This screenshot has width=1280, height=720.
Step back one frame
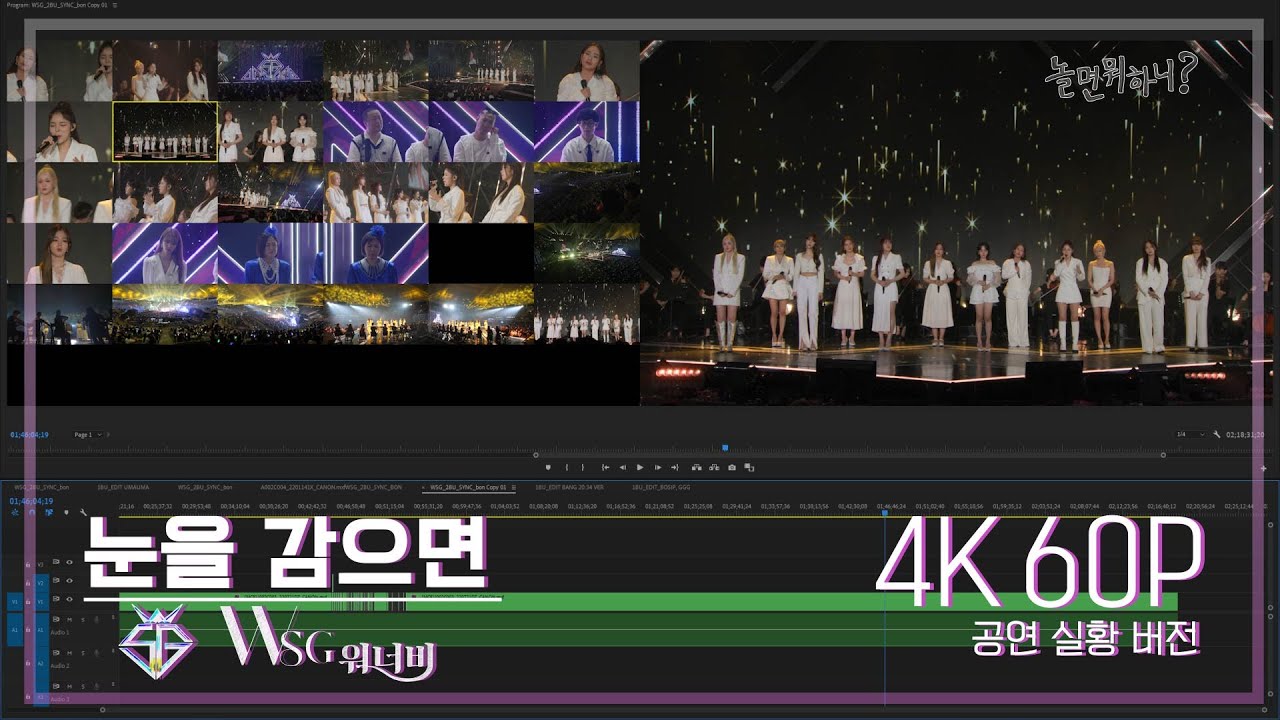tap(623, 467)
